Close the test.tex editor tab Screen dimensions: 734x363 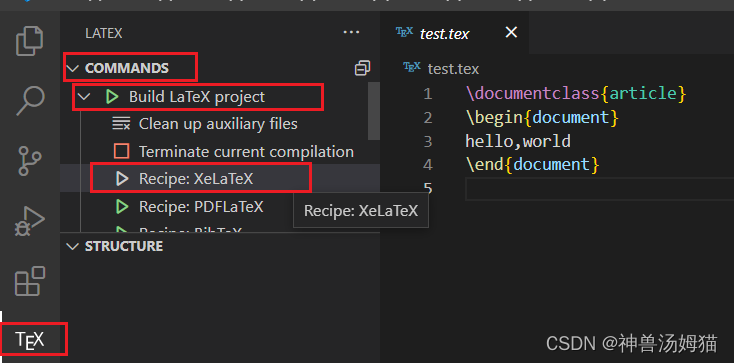512,32
